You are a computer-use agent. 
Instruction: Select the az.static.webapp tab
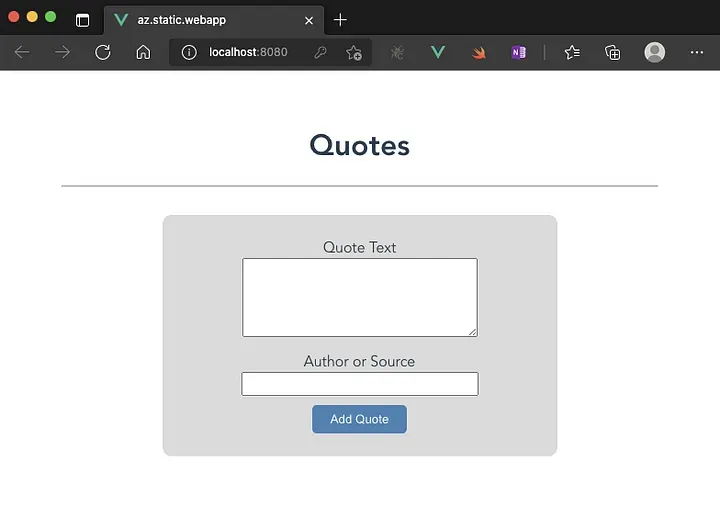[x=214, y=20]
